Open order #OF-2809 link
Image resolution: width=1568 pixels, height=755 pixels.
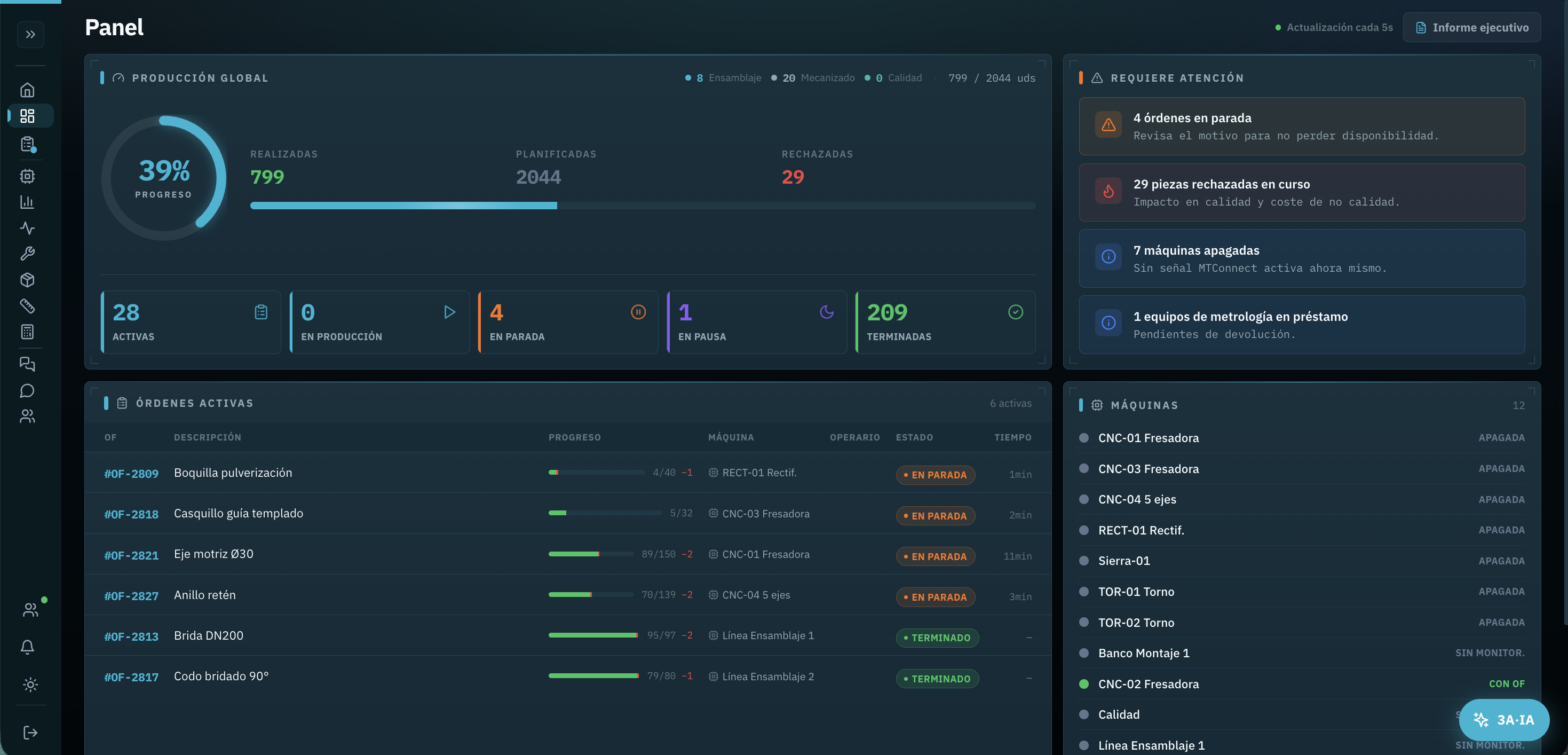(x=131, y=474)
